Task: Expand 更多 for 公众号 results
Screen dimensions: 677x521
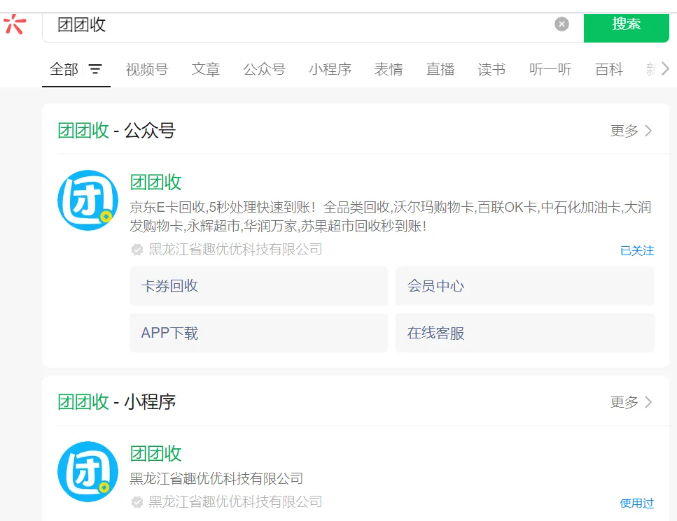Action: tap(631, 131)
